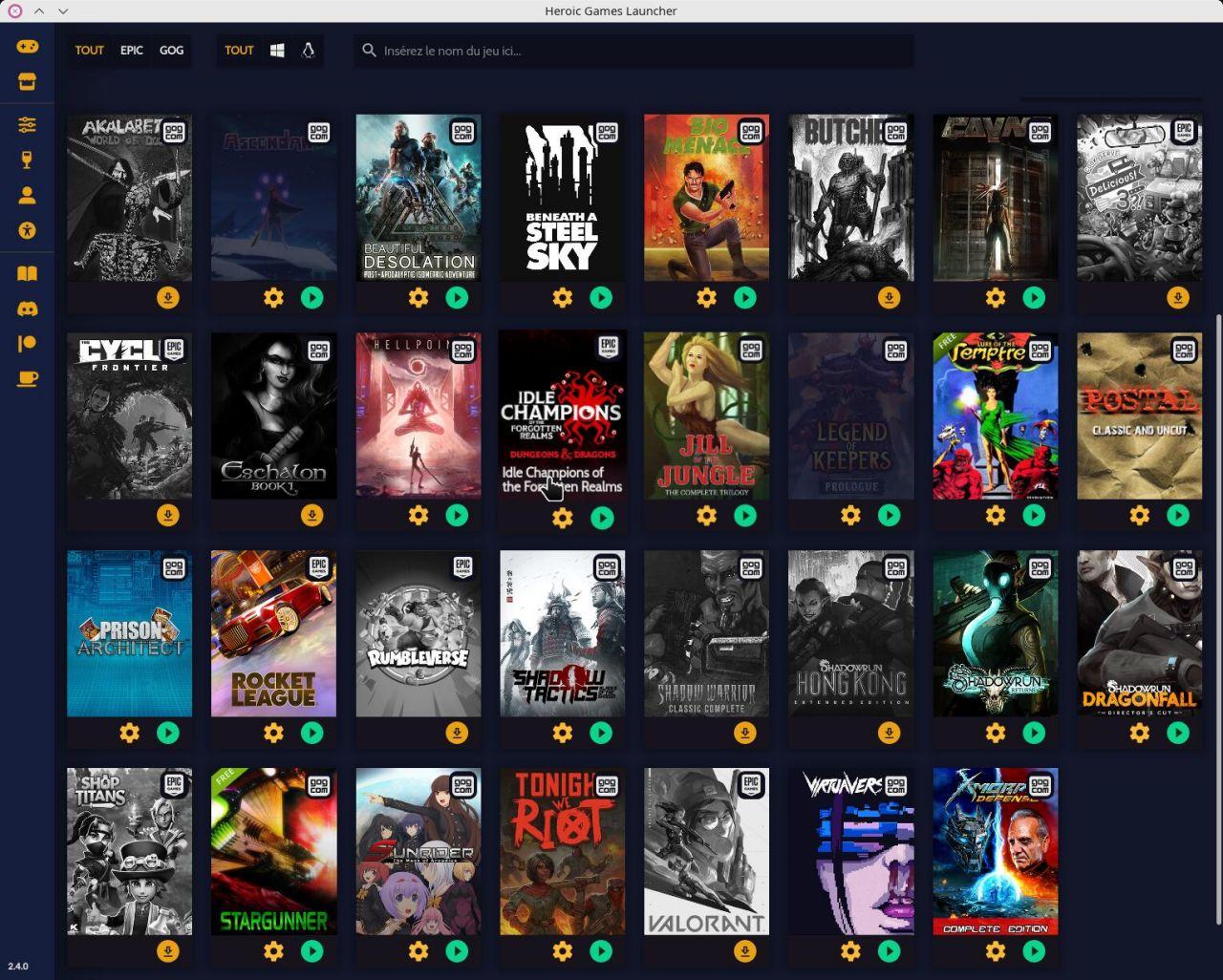Download Akalabeth World of Doom
This screenshot has height=980, width=1223.
(x=168, y=298)
